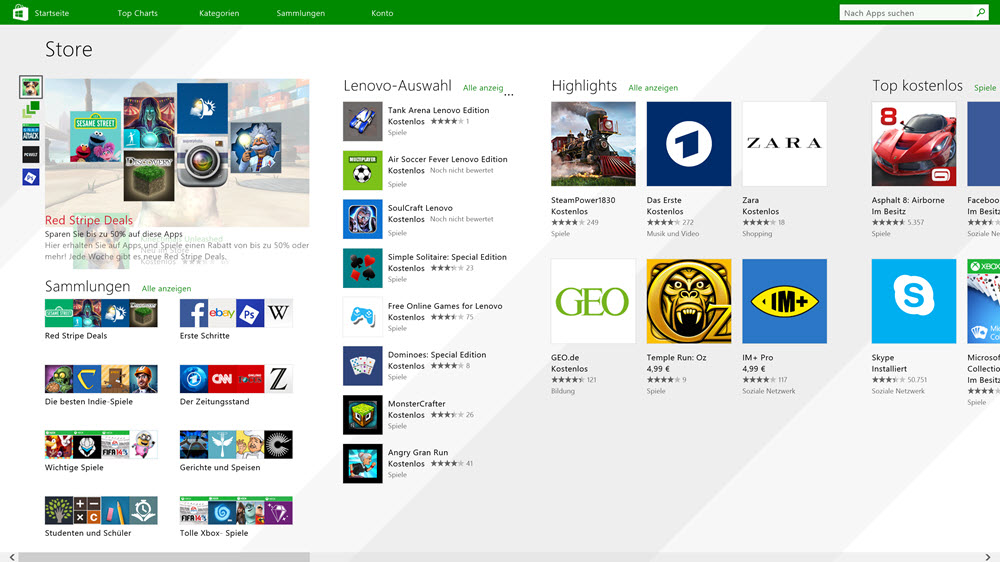The width and height of the screenshot is (1000, 562).
Task: Click the scroll left arrow
Action: click(11, 557)
